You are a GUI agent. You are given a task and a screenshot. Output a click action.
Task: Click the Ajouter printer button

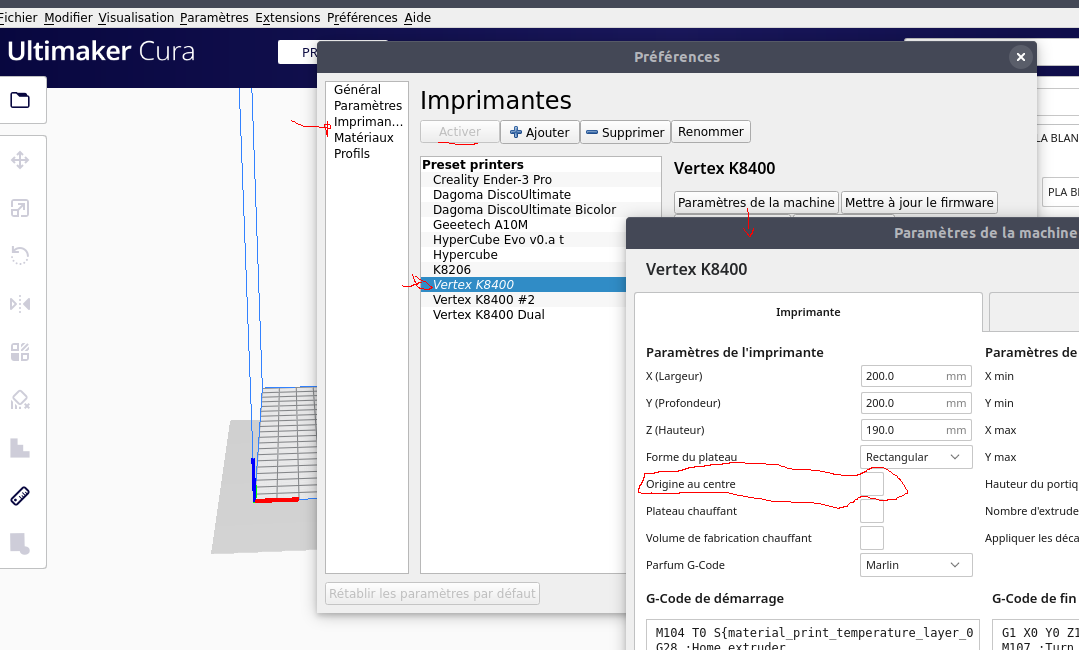pos(540,132)
